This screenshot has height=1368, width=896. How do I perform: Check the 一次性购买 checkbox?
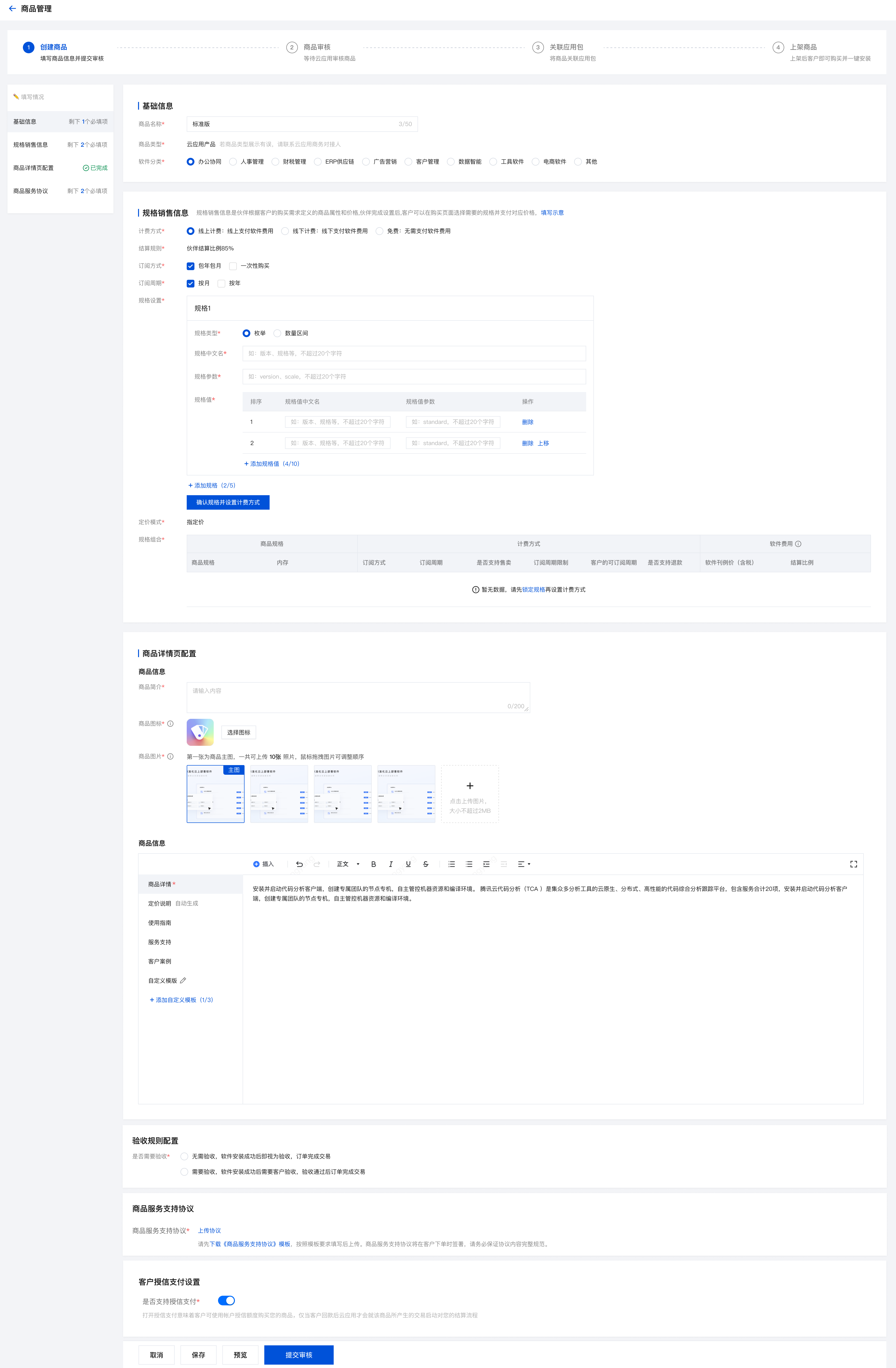coord(233,266)
